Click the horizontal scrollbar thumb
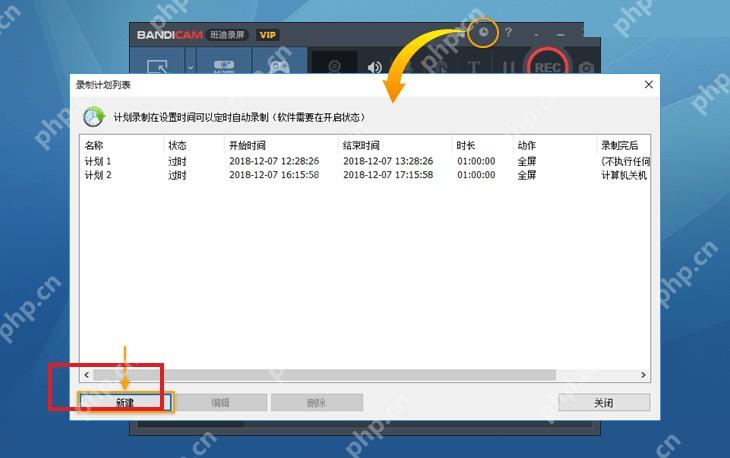The width and height of the screenshot is (730, 458). (324, 375)
